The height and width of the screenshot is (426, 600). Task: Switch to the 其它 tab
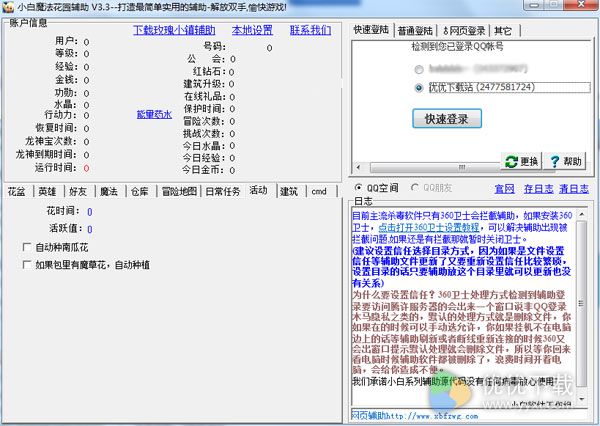(503, 31)
